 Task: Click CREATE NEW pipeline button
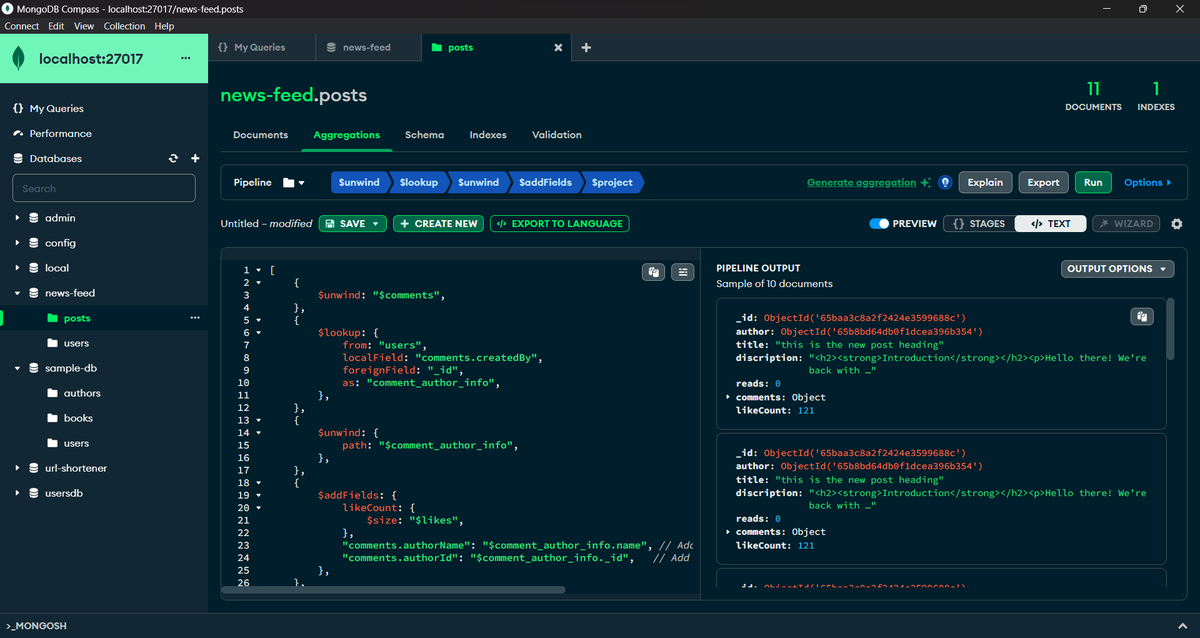click(438, 224)
